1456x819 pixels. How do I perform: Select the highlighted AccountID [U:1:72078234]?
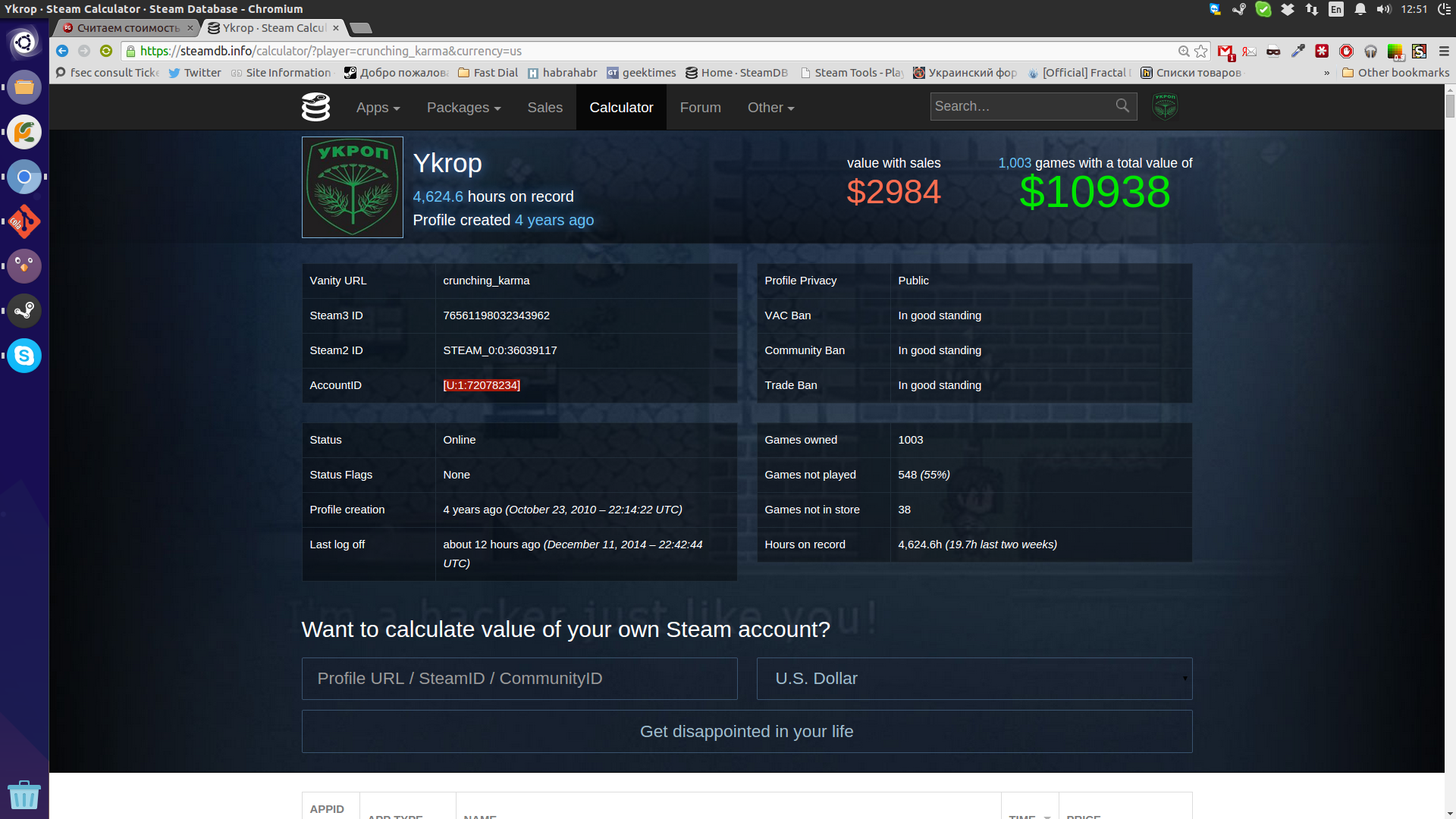pos(482,385)
